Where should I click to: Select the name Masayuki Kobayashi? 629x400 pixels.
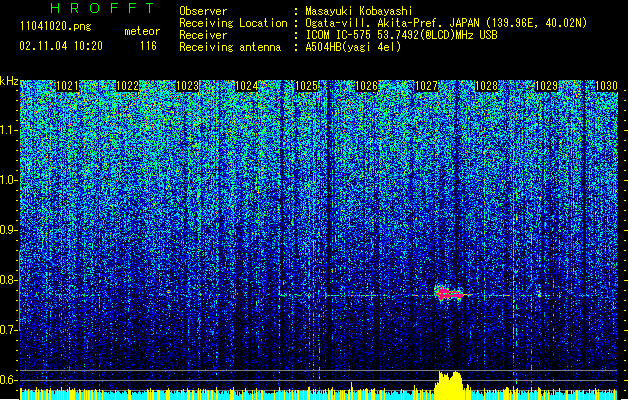coord(359,11)
